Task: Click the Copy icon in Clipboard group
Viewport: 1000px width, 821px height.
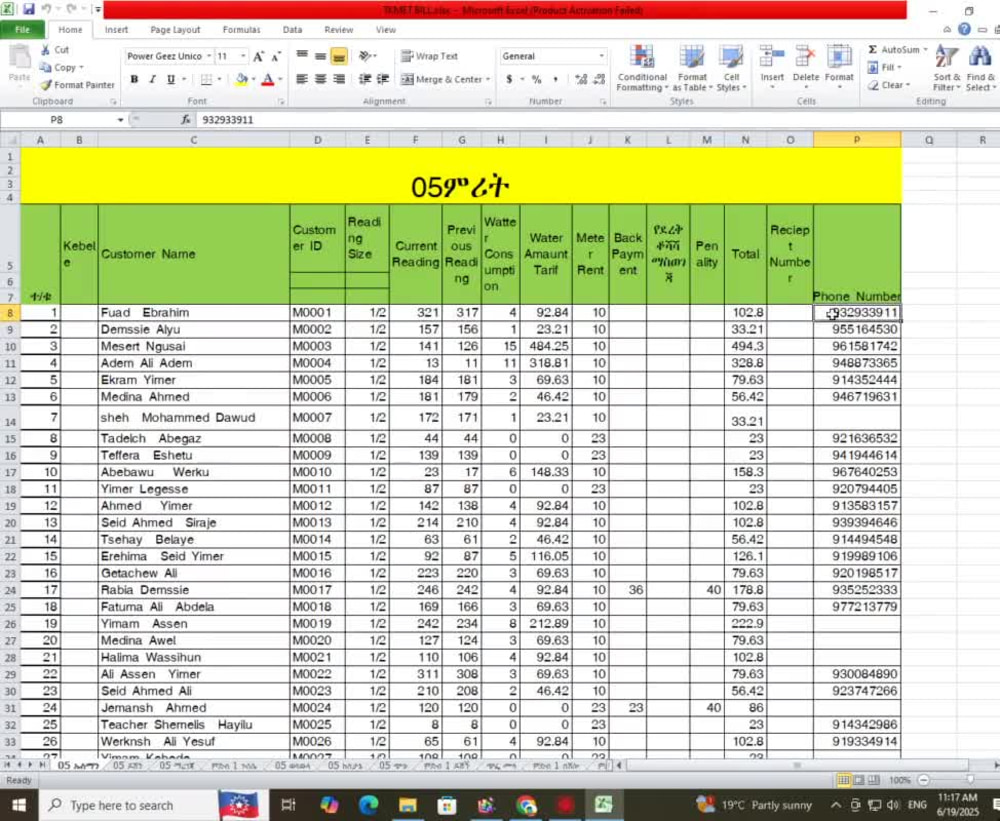Action: pyautogui.click(x=45, y=67)
